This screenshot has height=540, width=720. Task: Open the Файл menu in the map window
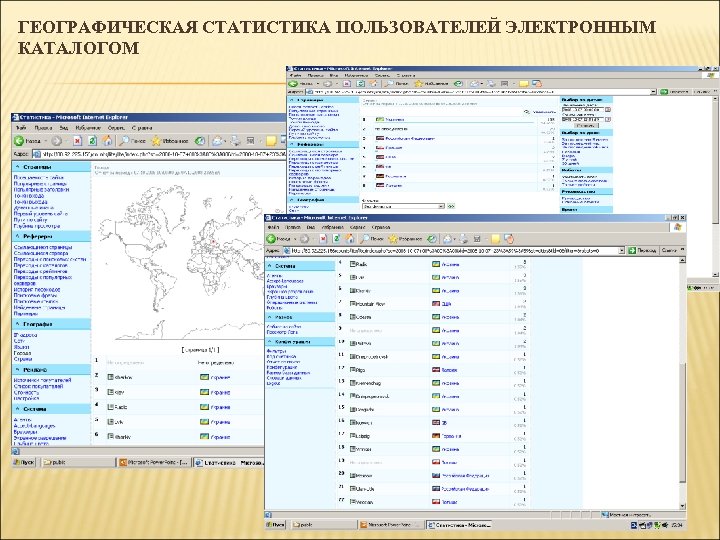(21, 128)
